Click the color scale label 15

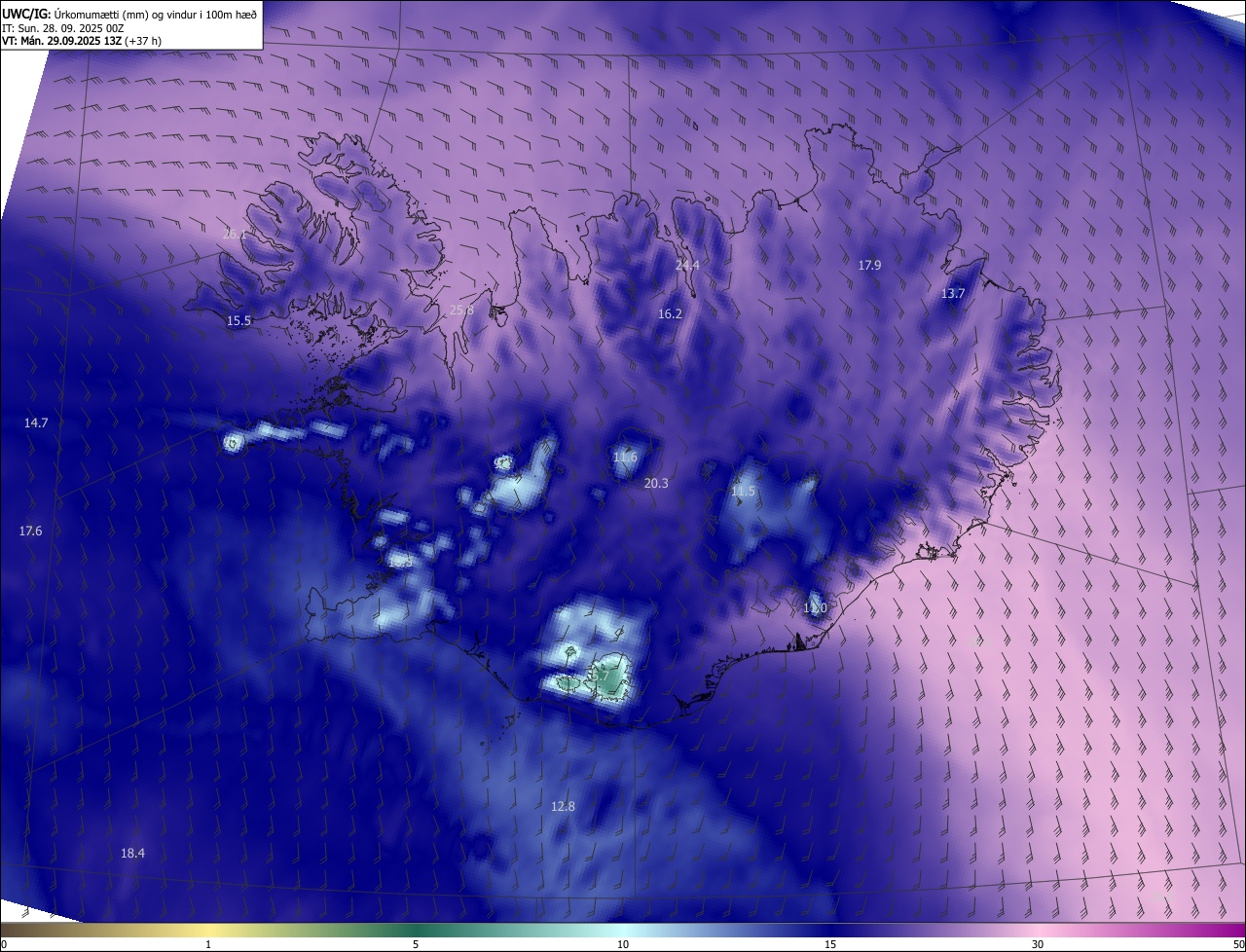pos(830,944)
